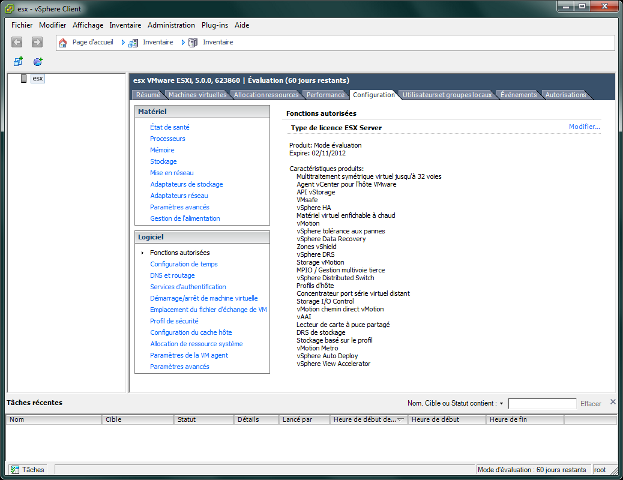Select Fonctions autorisées in Logiciel

coord(180,252)
